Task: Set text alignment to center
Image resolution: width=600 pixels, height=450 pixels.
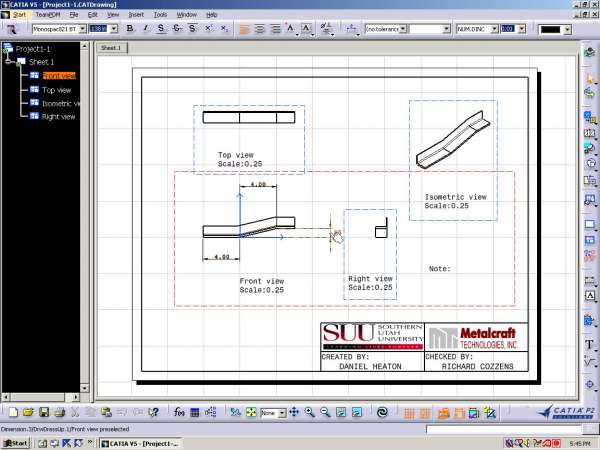Action: 260,29
